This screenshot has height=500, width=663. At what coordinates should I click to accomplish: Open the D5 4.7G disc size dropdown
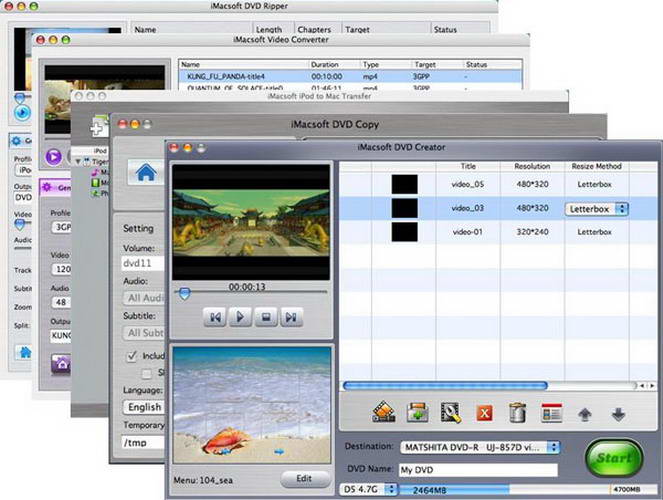tap(367, 489)
